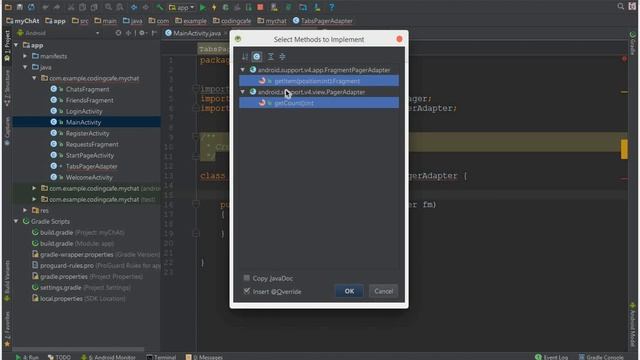Image resolution: width=640 pixels, height=360 pixels.
Task: Open the Gradle Console tool window
Action: 600,357
